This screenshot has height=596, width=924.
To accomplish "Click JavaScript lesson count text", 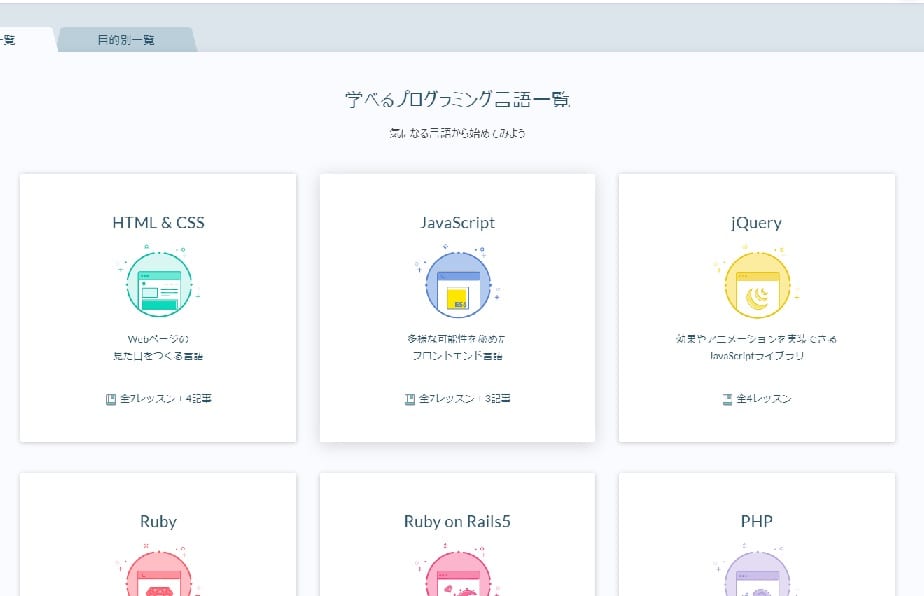I will click(465, 399).
